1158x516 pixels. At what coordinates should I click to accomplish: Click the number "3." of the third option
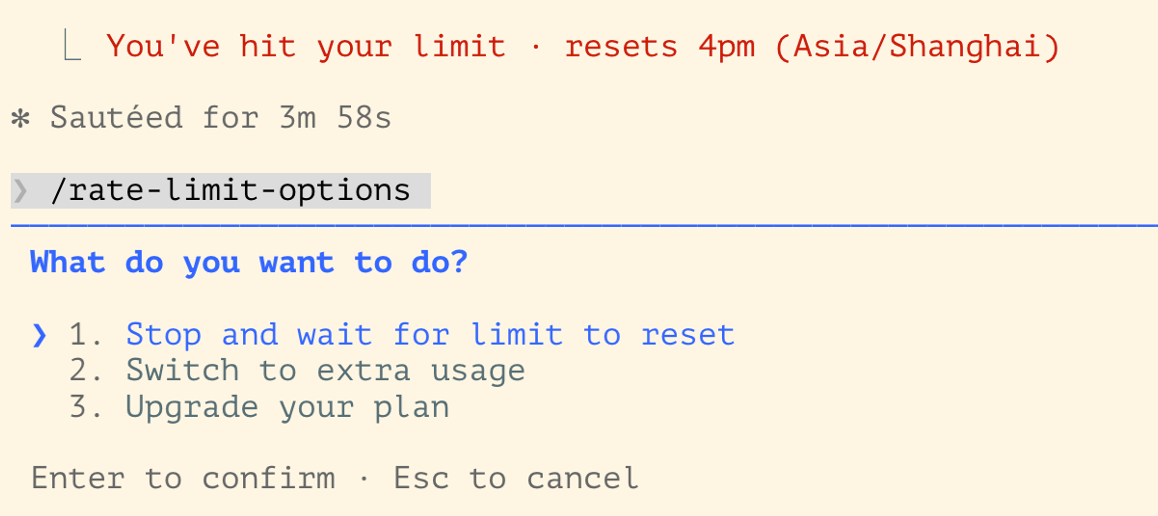click(x=86, y=407)
